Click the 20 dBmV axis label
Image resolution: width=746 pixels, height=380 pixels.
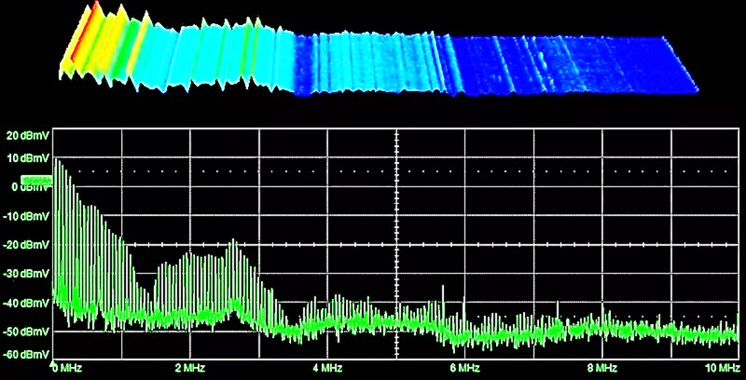pyautogui.click(x=28, y=136)
